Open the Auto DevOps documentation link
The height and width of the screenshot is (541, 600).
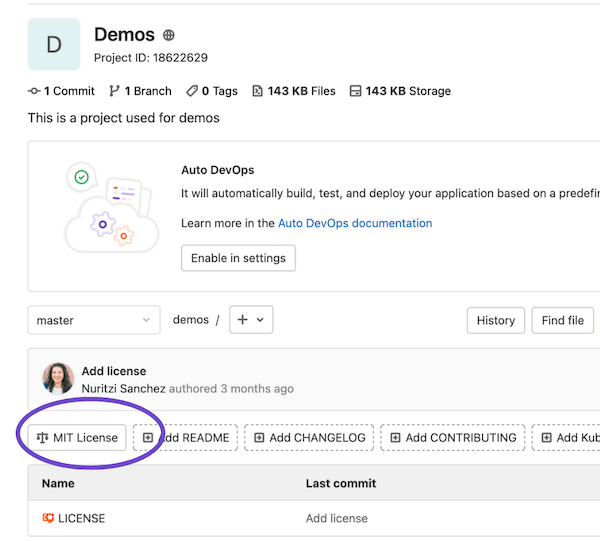(355, 223)
